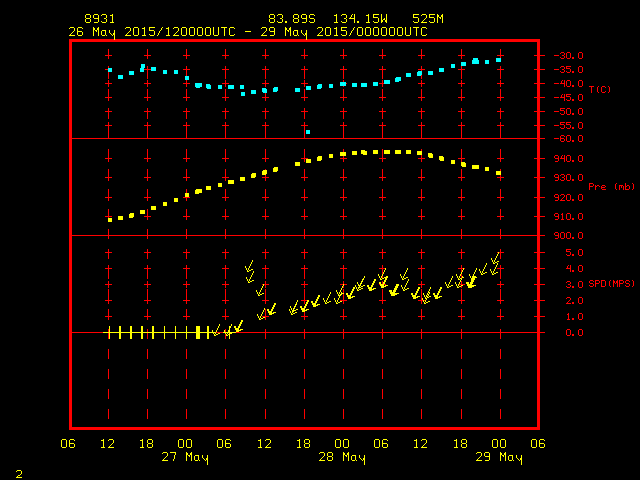Image resolution: width=640 pixels, height=480 pixels.
Task: Select the latitude text "83.89S"
Action: point(292,19)
